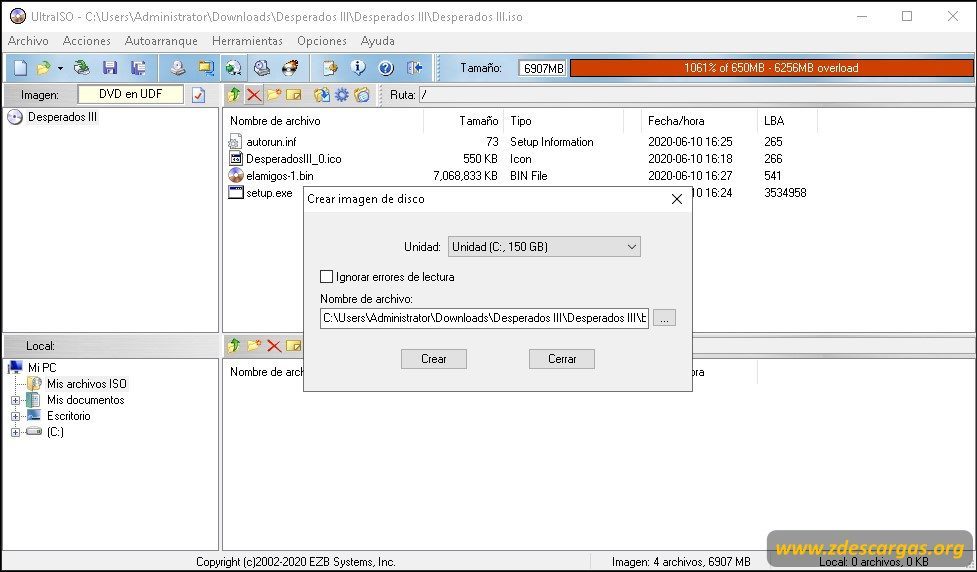
Task: Click the Mount to virtual drive icon
Action: click(262, 68)
